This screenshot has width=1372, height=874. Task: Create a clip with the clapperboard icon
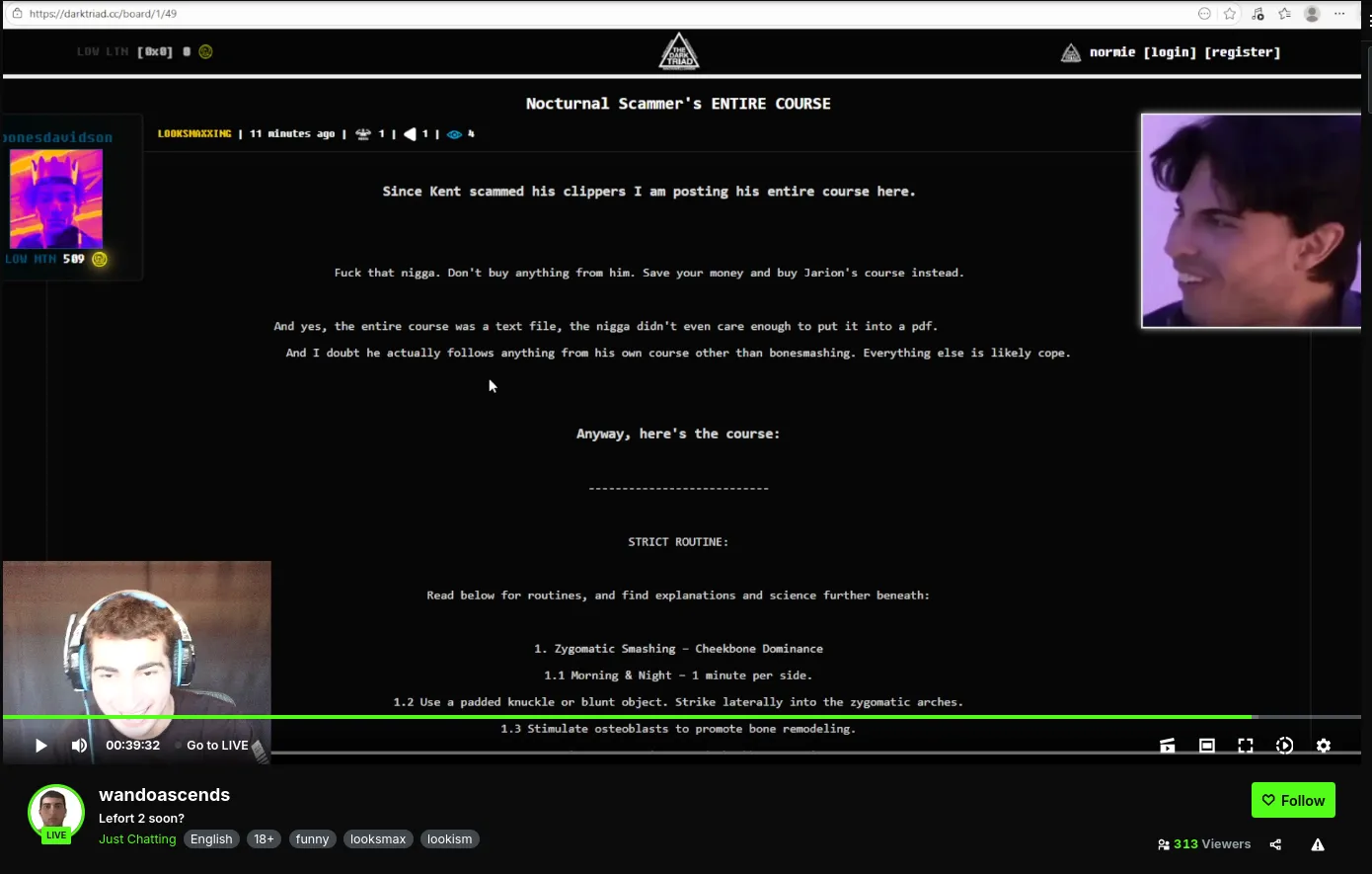pyautogui.click(x=1167, y=746)
